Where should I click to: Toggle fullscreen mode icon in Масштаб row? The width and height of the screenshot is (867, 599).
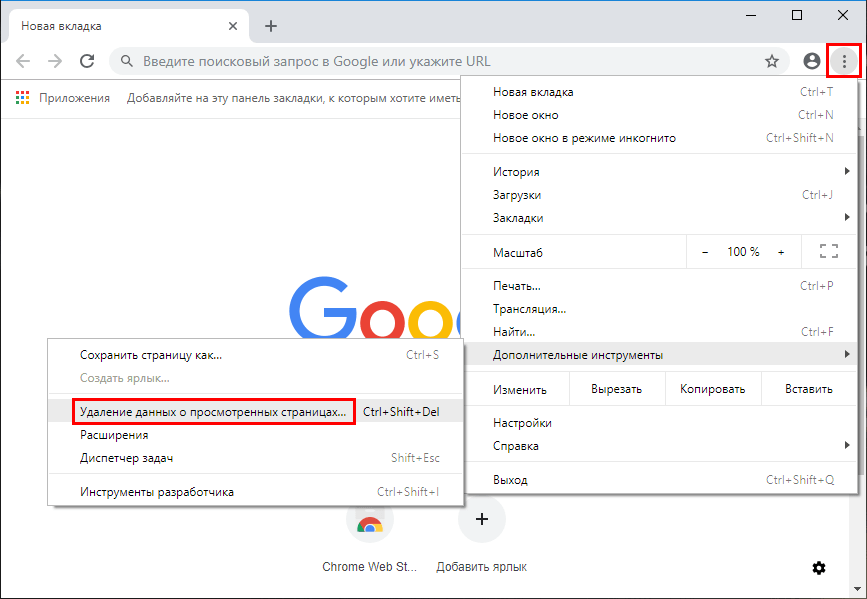[x=828, y=252]
